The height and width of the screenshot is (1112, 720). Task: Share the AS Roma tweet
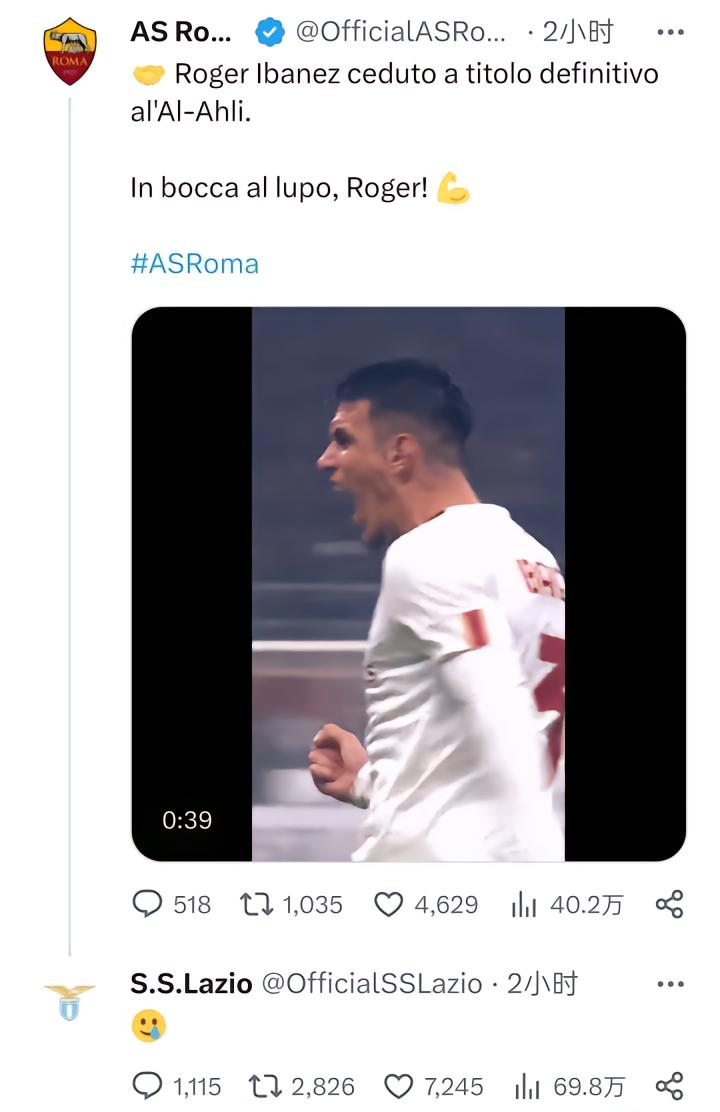[669, 905]
